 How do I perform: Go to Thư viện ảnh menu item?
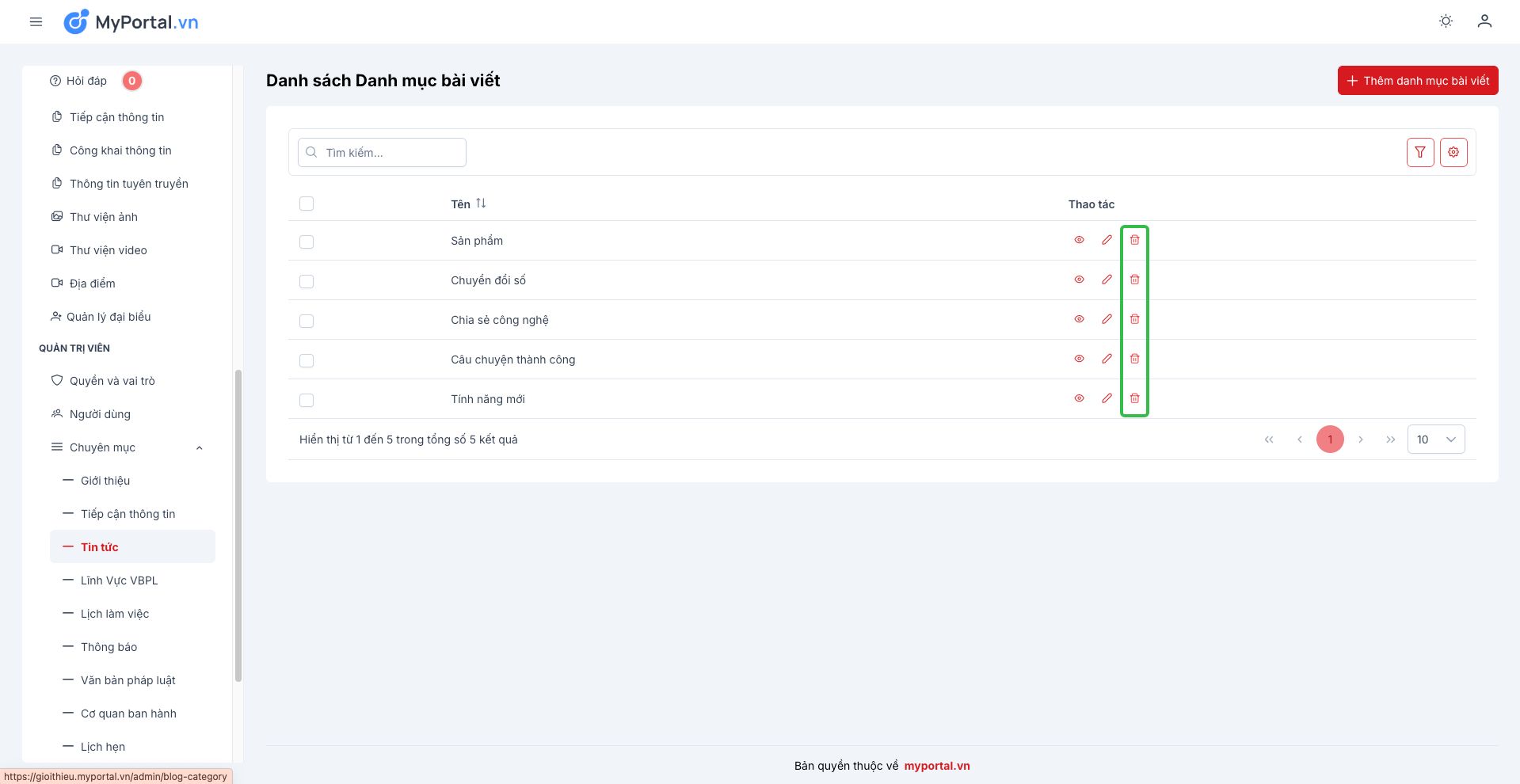(103, 217)
